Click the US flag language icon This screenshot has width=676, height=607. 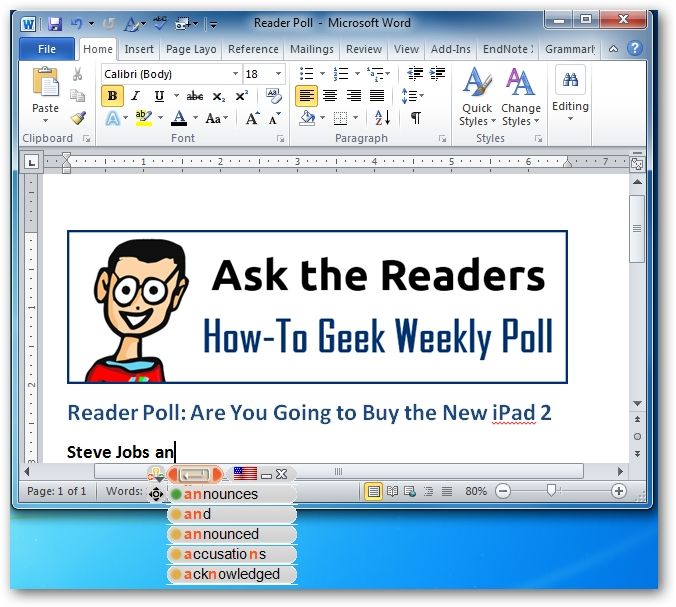(245, 474)
